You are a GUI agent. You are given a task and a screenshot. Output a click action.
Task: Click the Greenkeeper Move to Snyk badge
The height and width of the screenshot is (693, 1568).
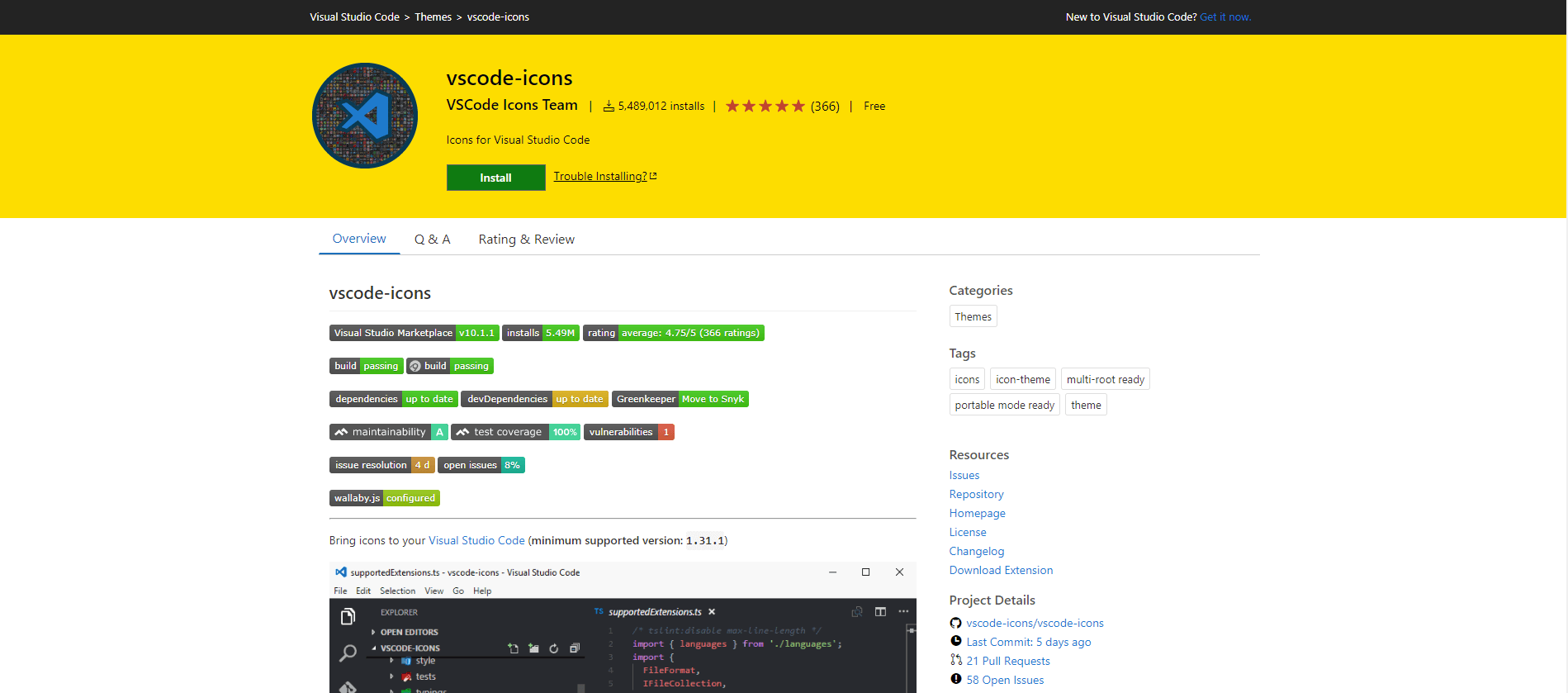click(x=680, y=399)
